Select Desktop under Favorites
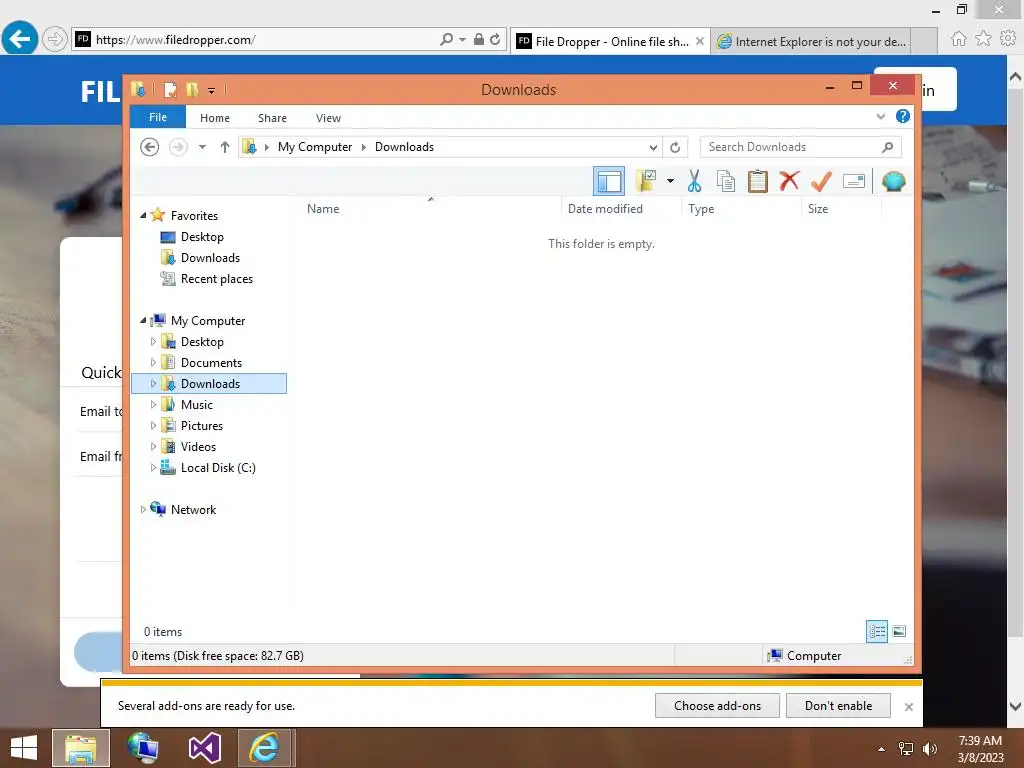 pos(202,236)
